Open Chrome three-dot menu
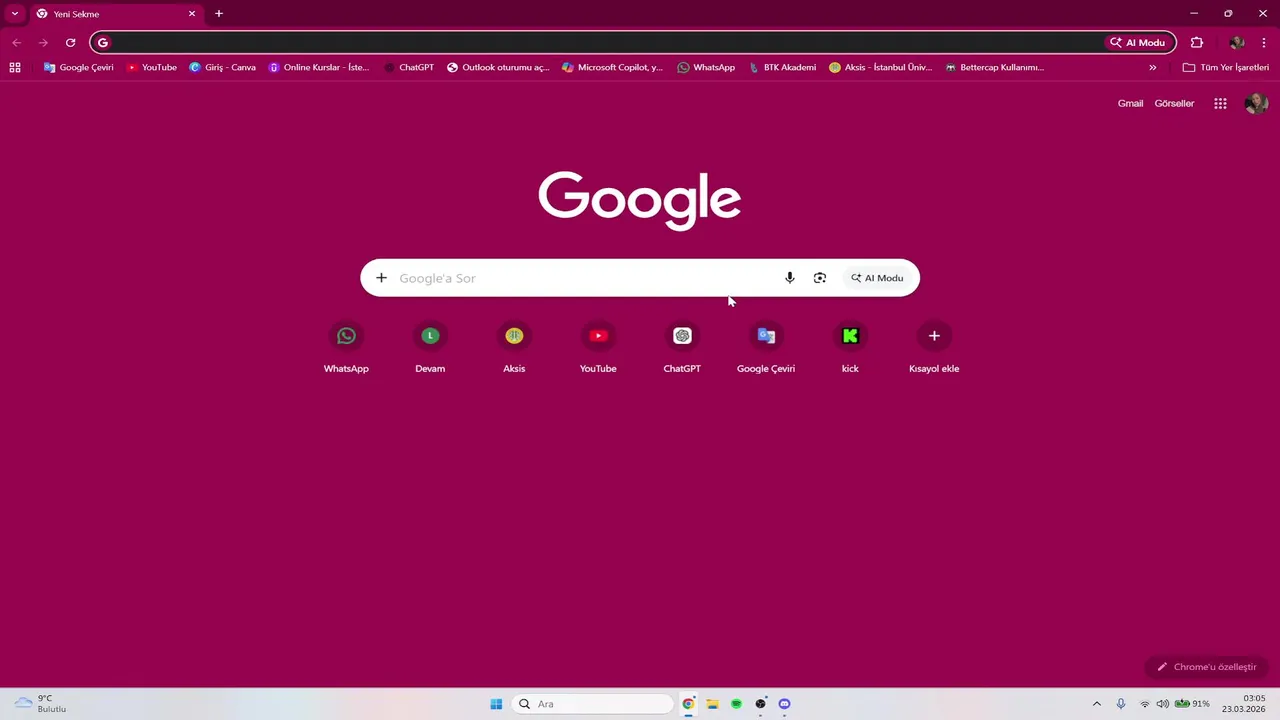1280x720 pixels. 1264,42
